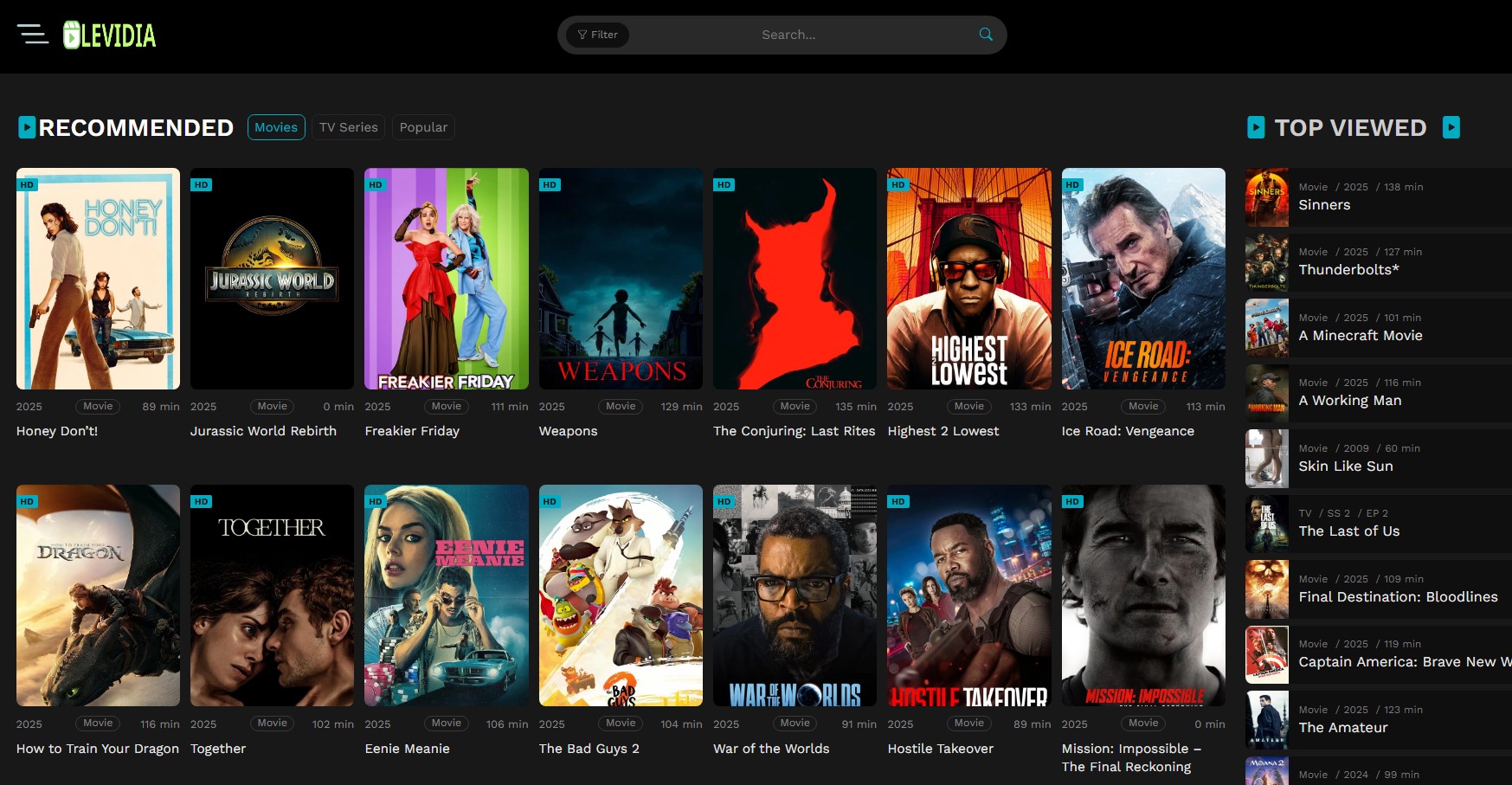1512x785 pixels.
Task: Click the search magnifier icon
Action: [985, 35]
